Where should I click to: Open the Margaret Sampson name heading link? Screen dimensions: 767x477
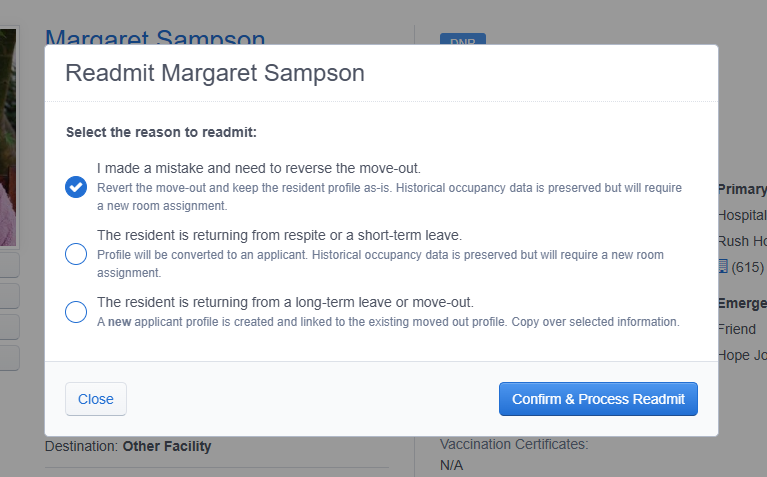pyautogui.click(x=155, y=37)
